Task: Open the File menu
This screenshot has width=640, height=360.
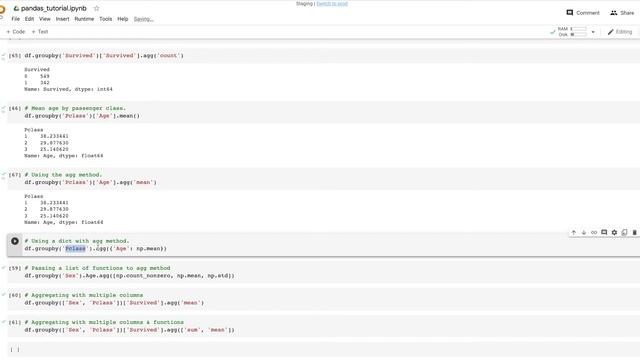Action: click(x=16, y=19)
